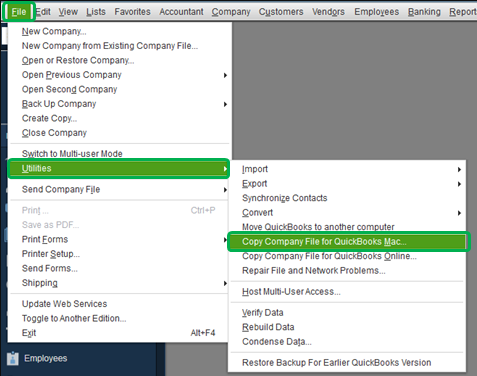Open the Accountant menu
The height and width of the screenshot is (376, 477).
pyautogui.click(x=181, y=12)
